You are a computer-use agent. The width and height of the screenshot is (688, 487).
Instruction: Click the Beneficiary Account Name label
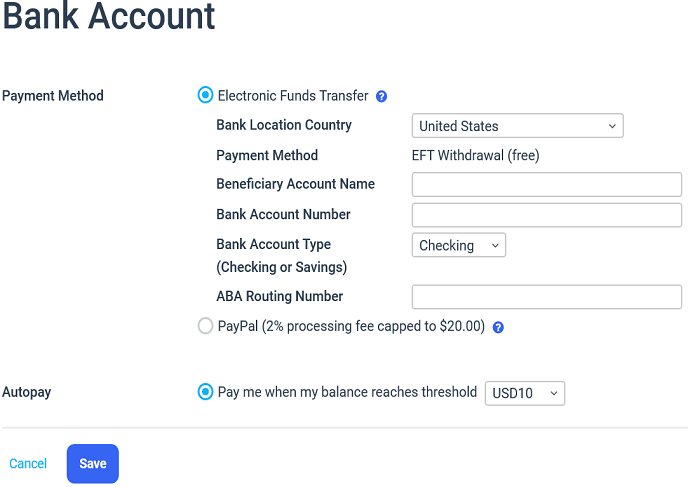(x=295, y=184)
